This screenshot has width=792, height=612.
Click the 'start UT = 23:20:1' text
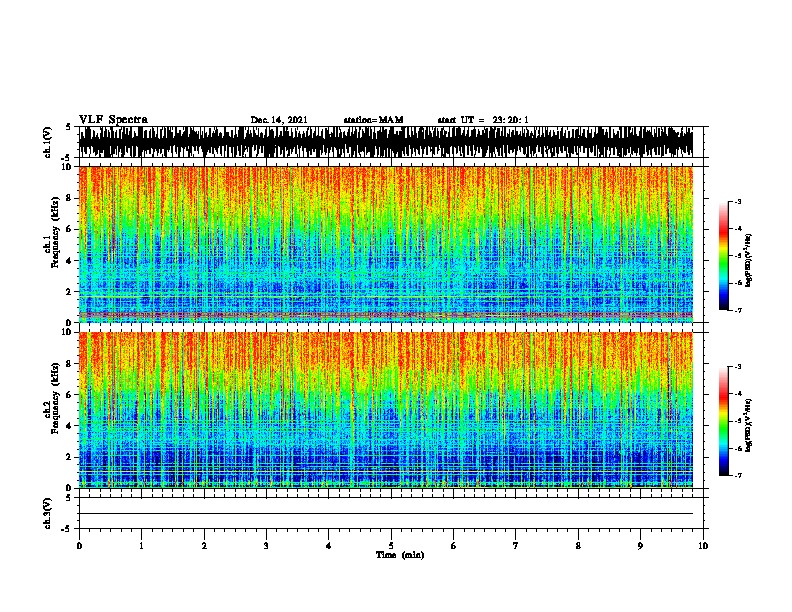(x=483, y=120)
